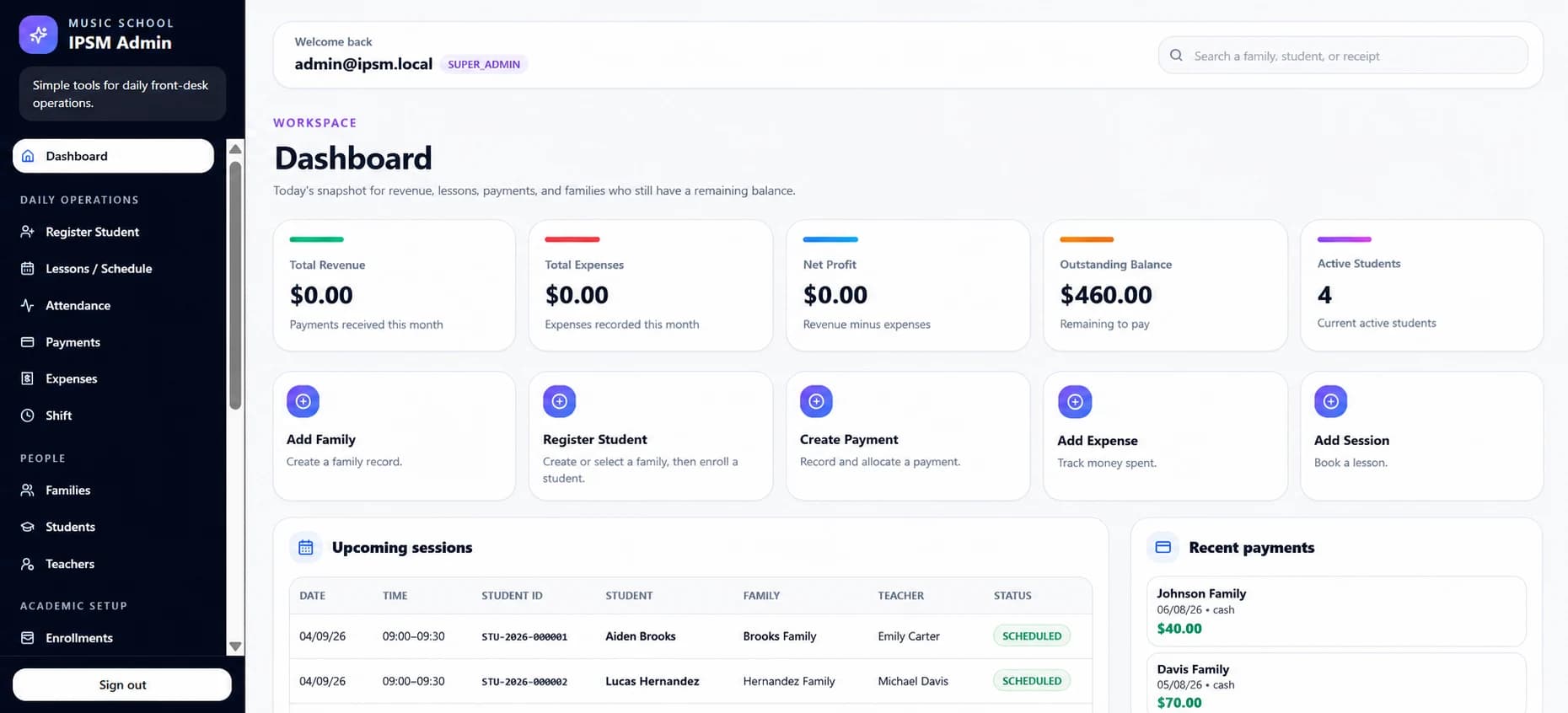Click the plus icon on Register Student card
Viewport: 1568px width, 713px height.
[x=560, y=401]
